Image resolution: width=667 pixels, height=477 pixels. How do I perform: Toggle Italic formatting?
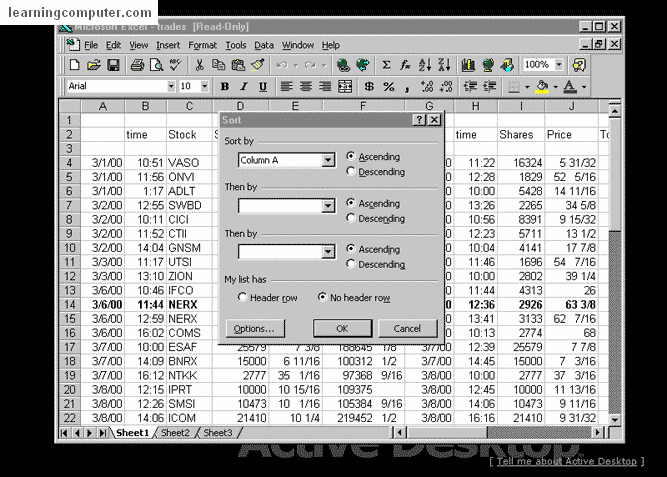click(x=244, y=87)
